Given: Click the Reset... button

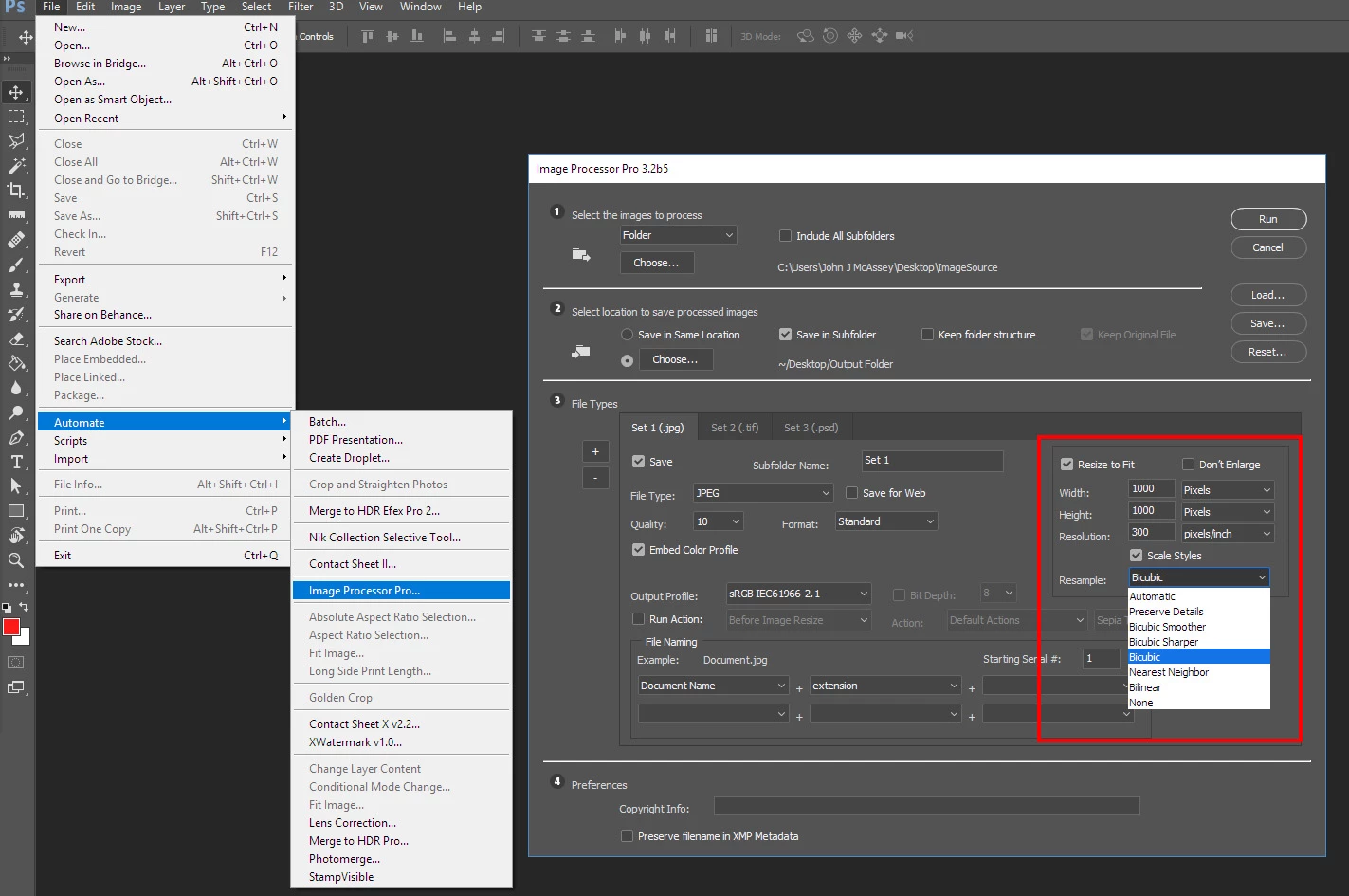Looking at the screenshot, I should (1268, 352).
